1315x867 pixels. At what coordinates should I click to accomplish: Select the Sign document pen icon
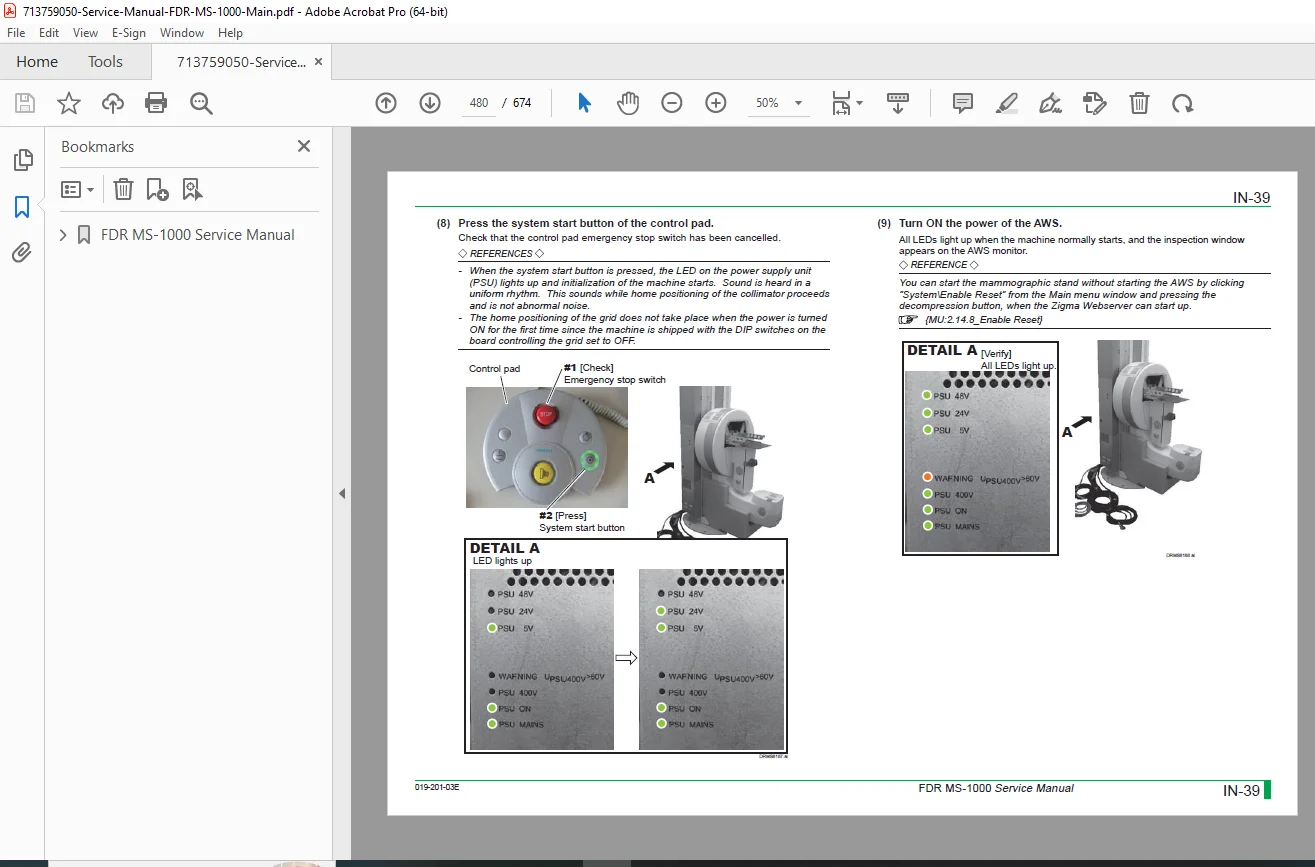[x=1050, y=103]
